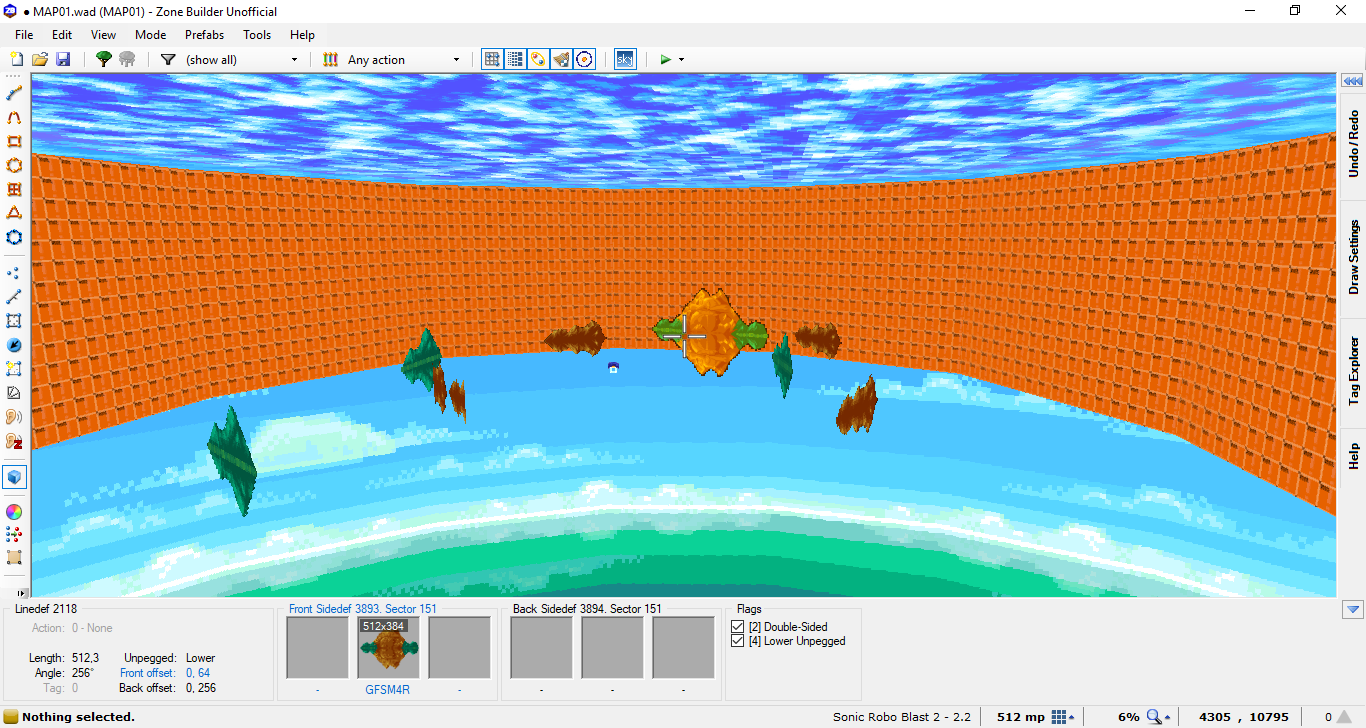The image size is (1366, 728).
Task: Collapse the info panel with blue arrow
Action: pos(1353,609)
